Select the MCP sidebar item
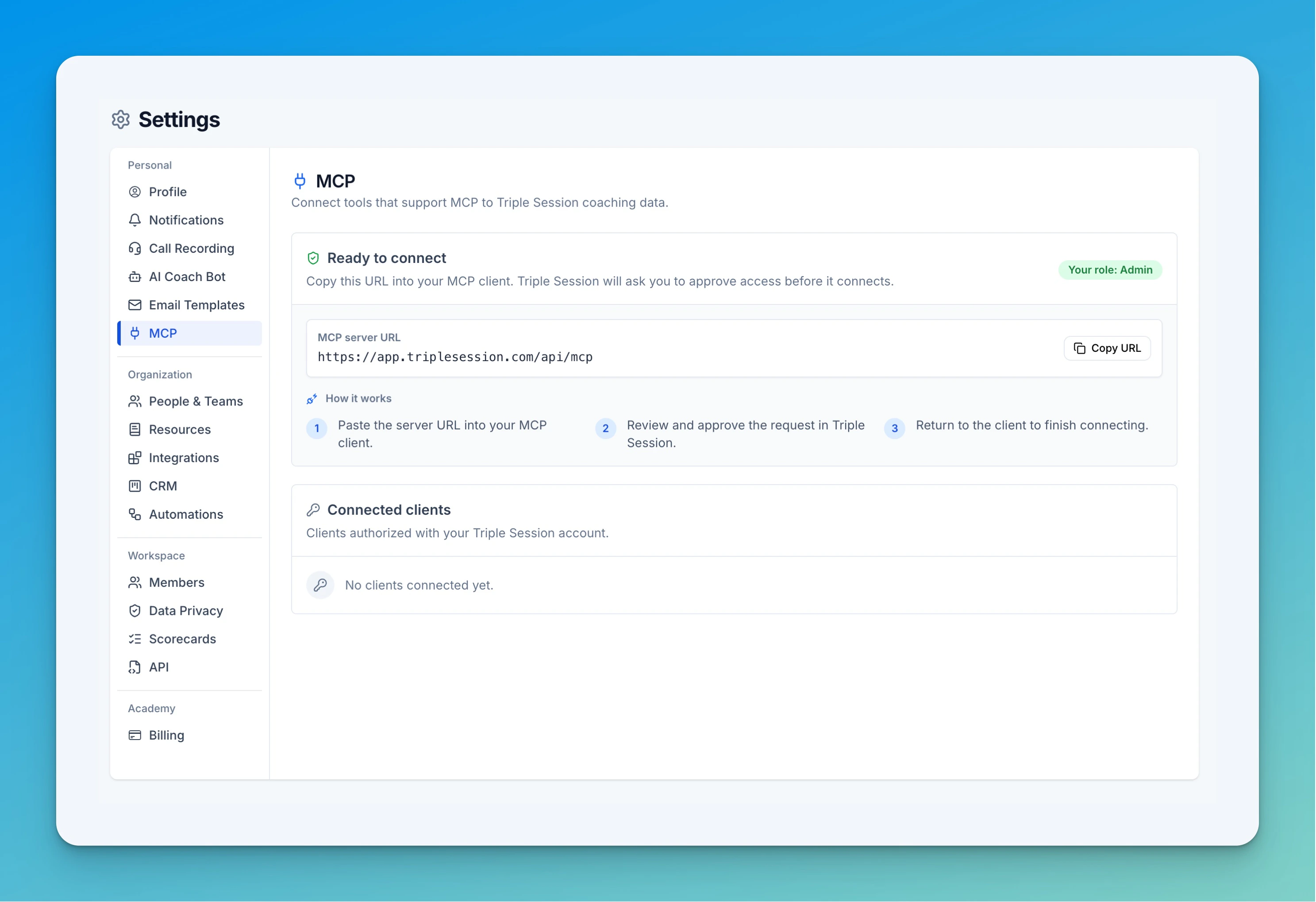Screen dimensions: 1316x902 click(x=190, y=334)
